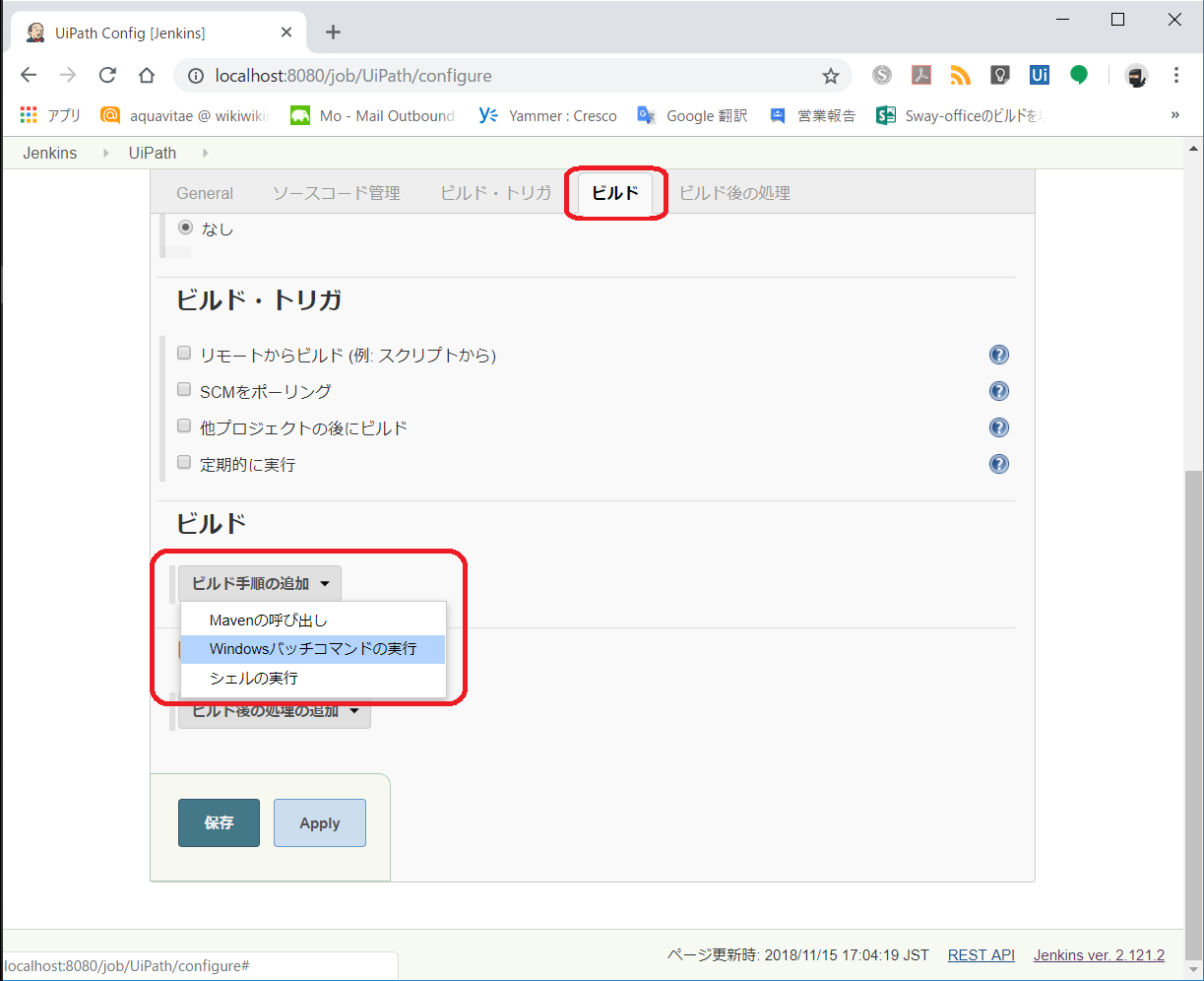Open the orange RSS feed extension
This screenshot has height=981, width=1204.
click(961, 75)
